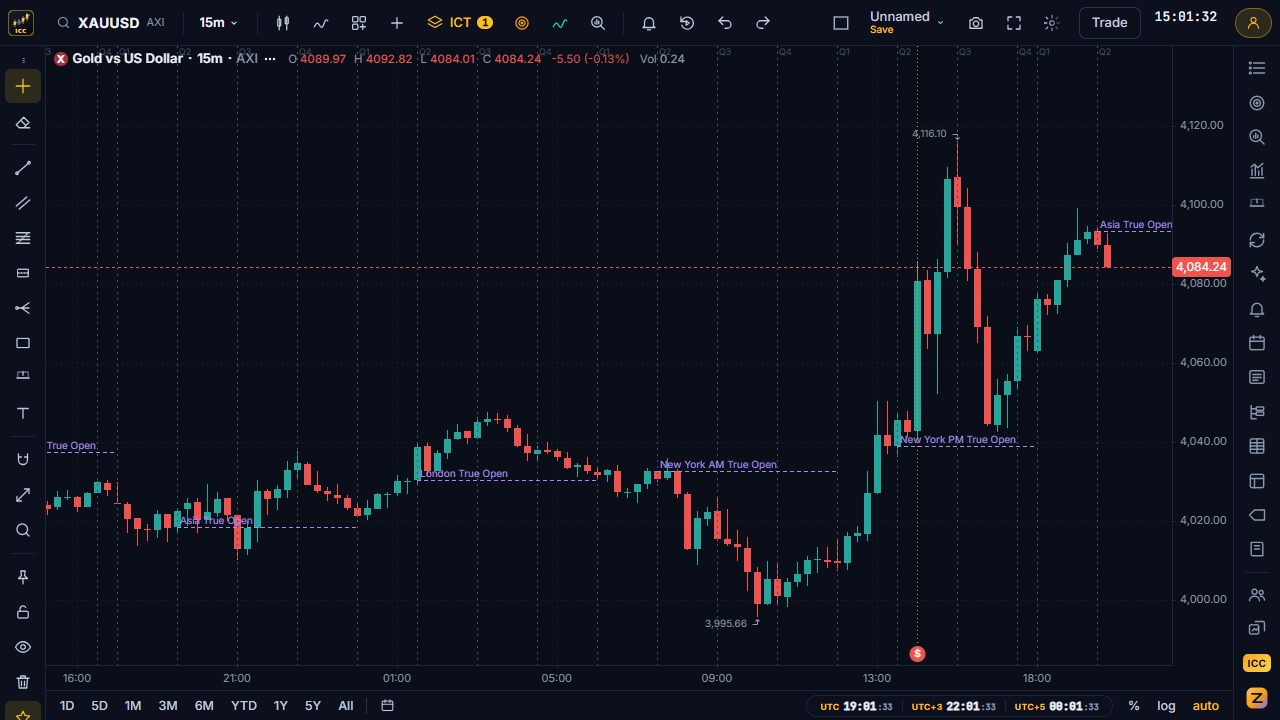This screenshot has height=720, width=1280.
Task: Toggle the lock all drawings icon
Action: [x=23, y=612]
